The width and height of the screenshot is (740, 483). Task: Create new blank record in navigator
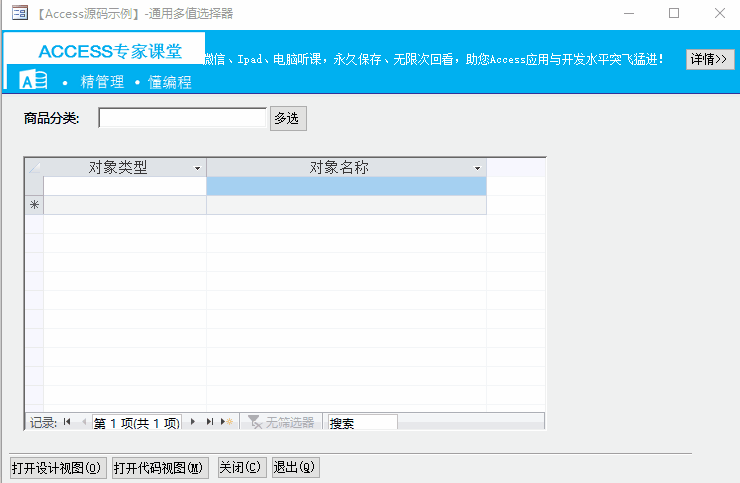[227, 422]
